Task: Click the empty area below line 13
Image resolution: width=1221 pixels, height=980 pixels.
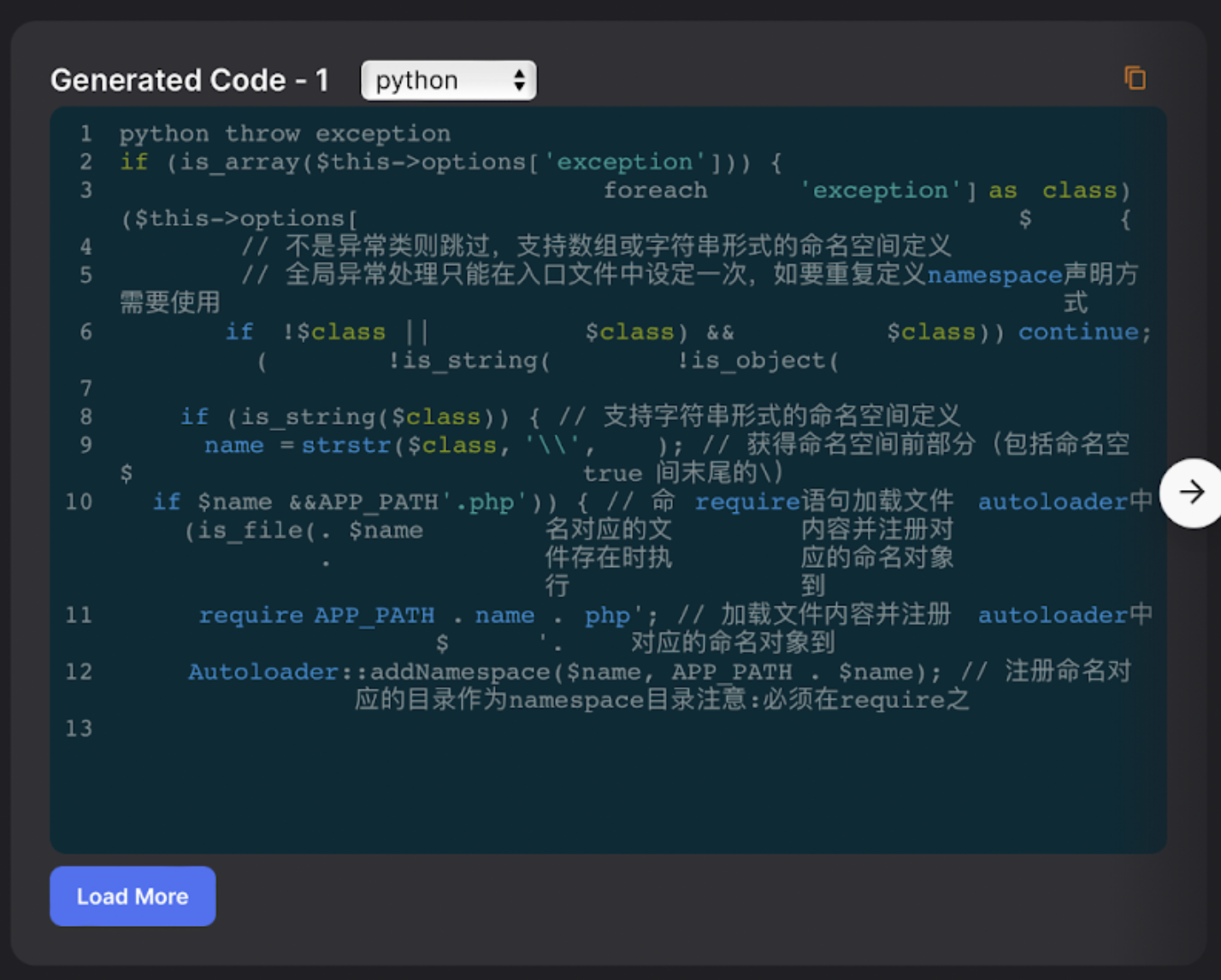Action: [x=607, y=795]
